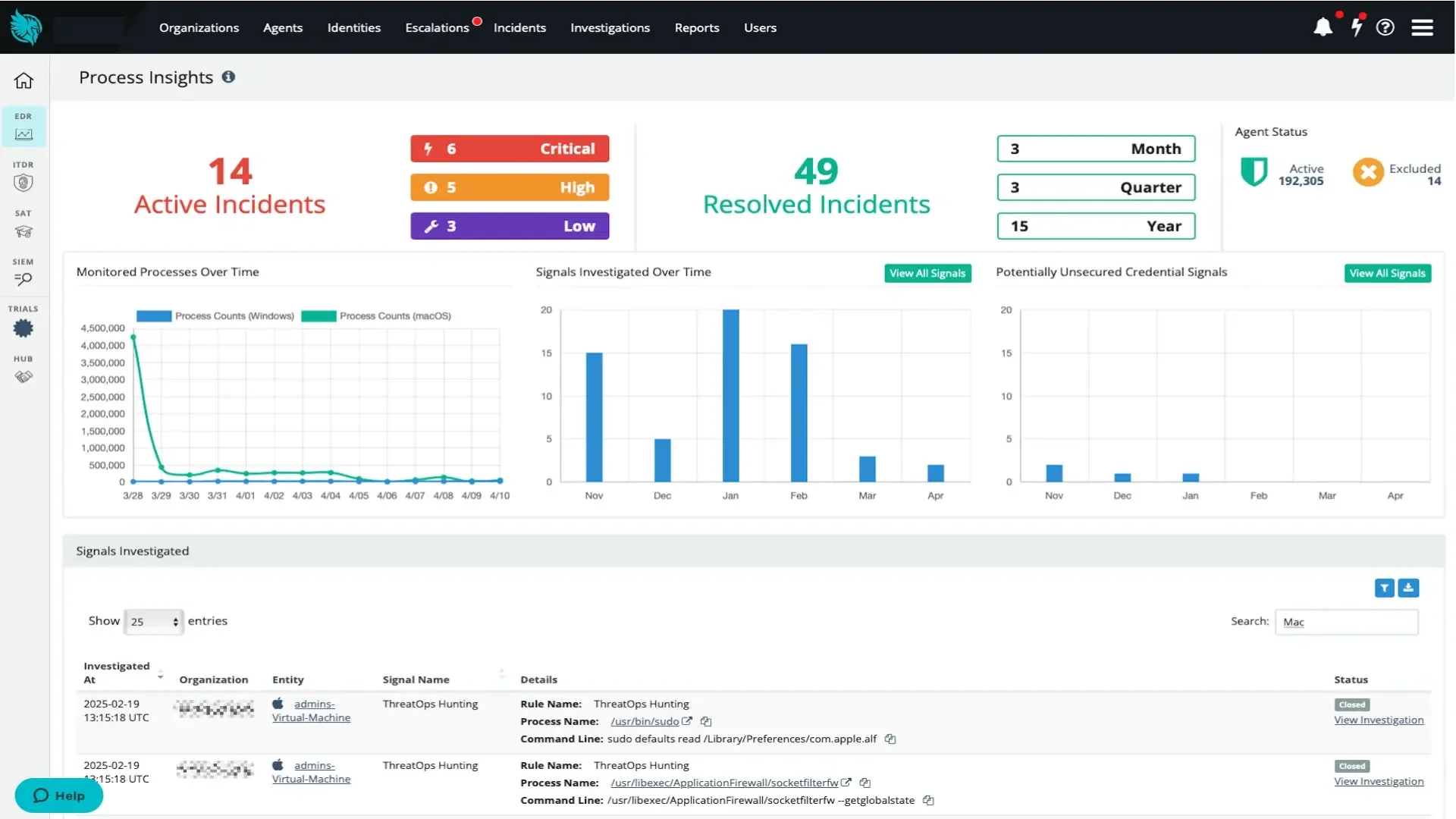Toggle the Process Counts (Windows) legend item
Screen dimensions: 1456x819
[215, 316]
